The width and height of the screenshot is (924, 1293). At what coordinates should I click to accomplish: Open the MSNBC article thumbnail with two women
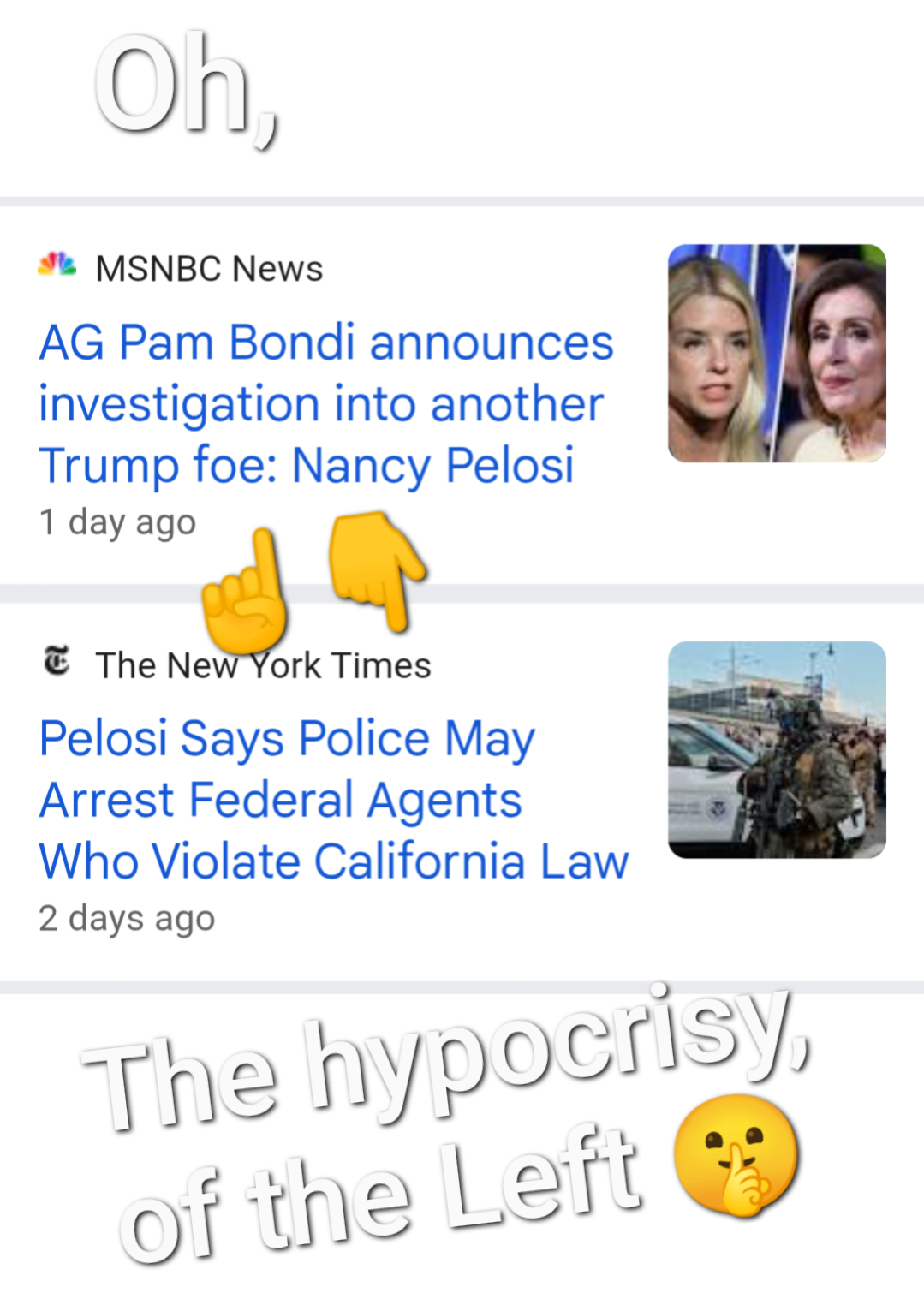point(777,353)
